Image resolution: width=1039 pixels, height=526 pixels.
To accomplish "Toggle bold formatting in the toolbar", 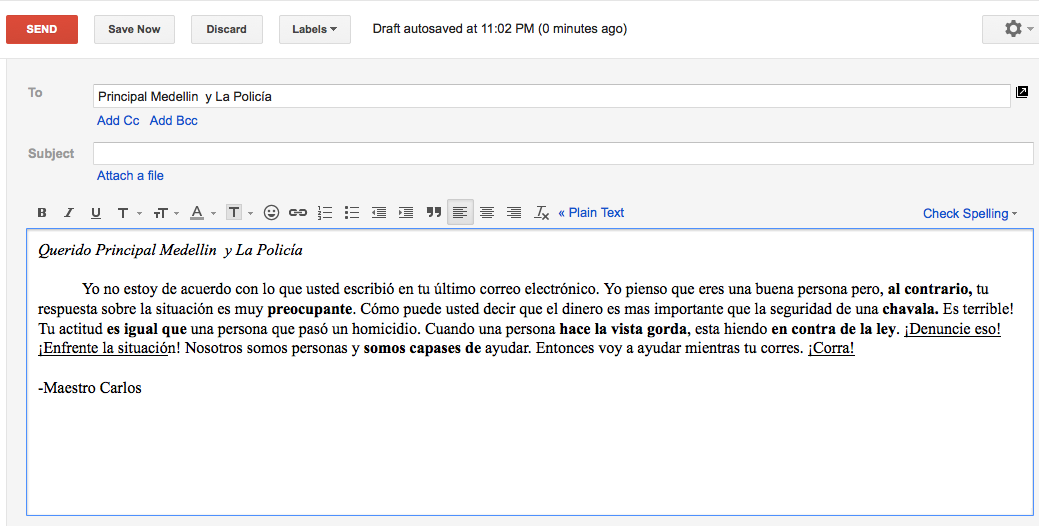I will pyautogui.click(x=42, y=213).
